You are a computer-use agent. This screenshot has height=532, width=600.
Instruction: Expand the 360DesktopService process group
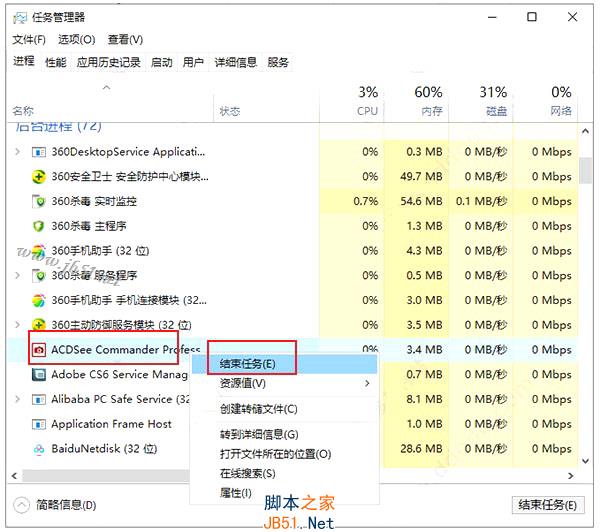tap(18, 152)
